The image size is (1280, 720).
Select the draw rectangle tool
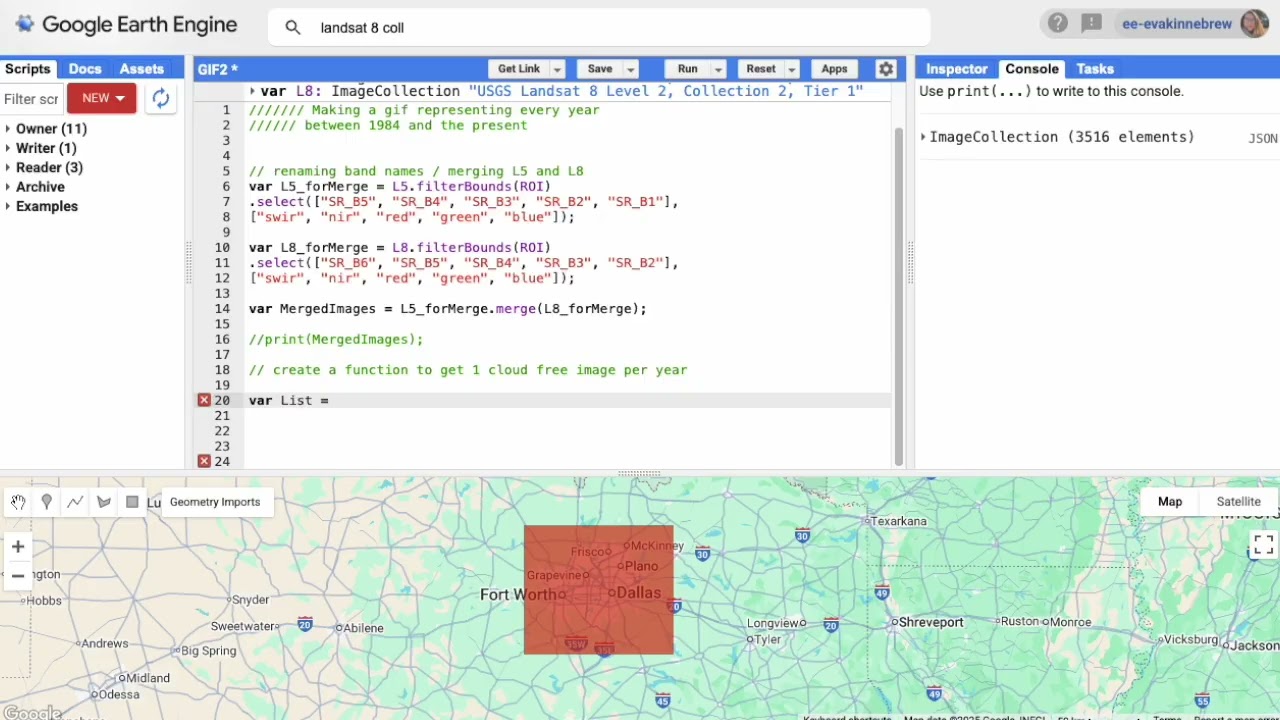(132, 502)
